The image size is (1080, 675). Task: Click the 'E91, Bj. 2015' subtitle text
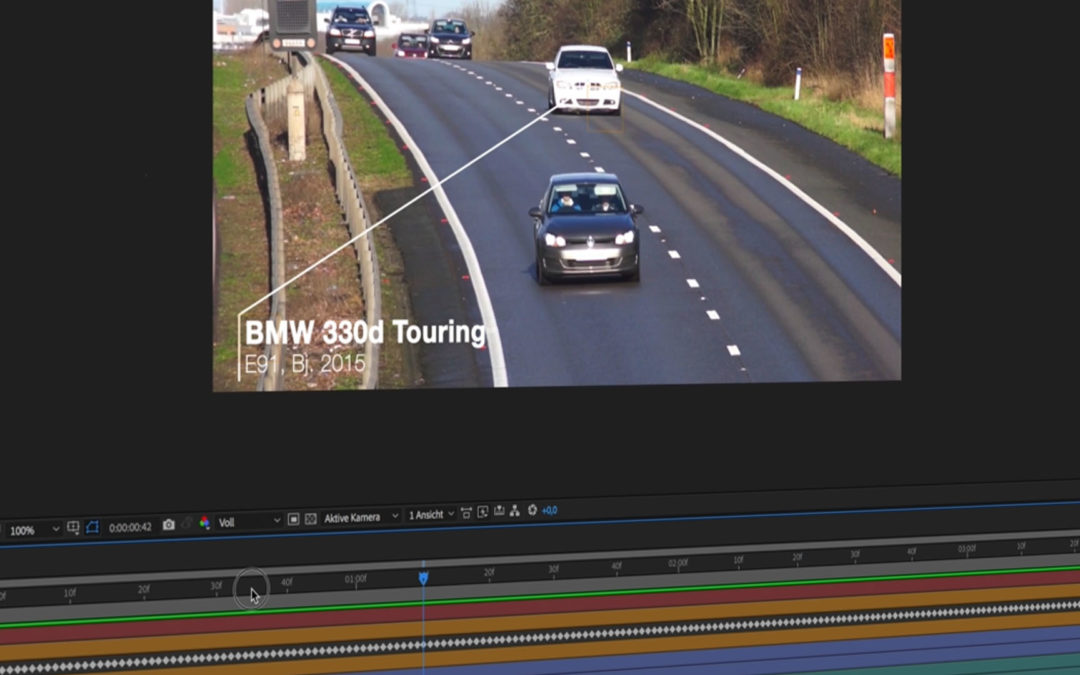(304, 363)
